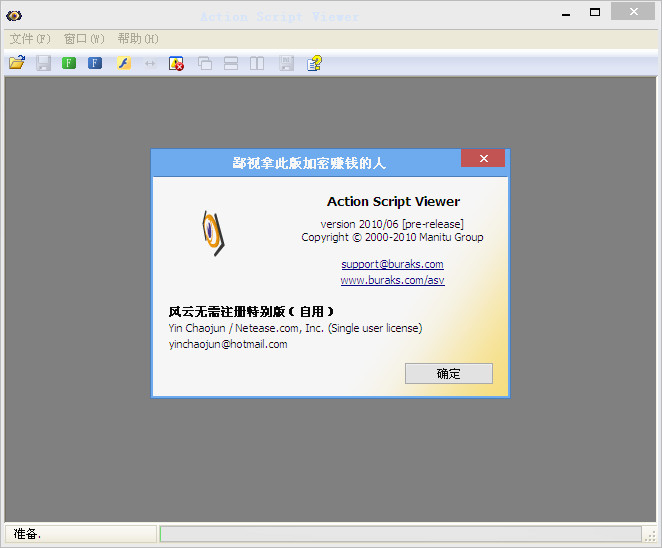
Task: Click the eye app icon in title bar
Action: point(14,16)
